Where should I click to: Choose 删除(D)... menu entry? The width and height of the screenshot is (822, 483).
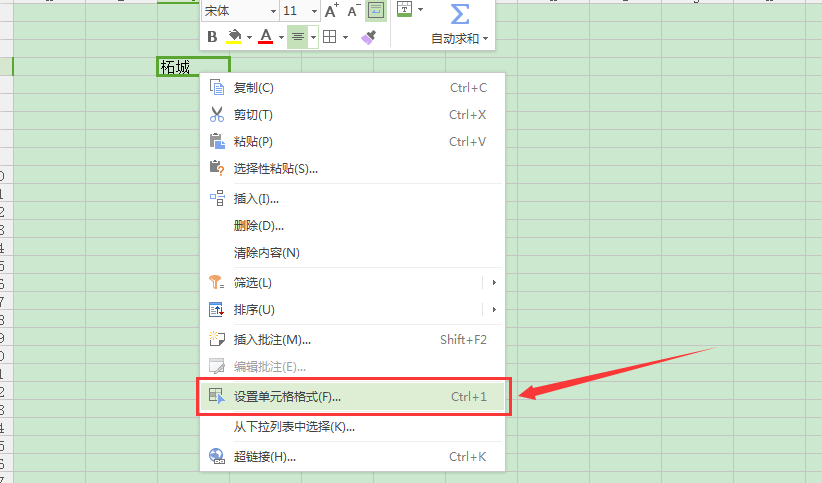click(x=352, y=226)
